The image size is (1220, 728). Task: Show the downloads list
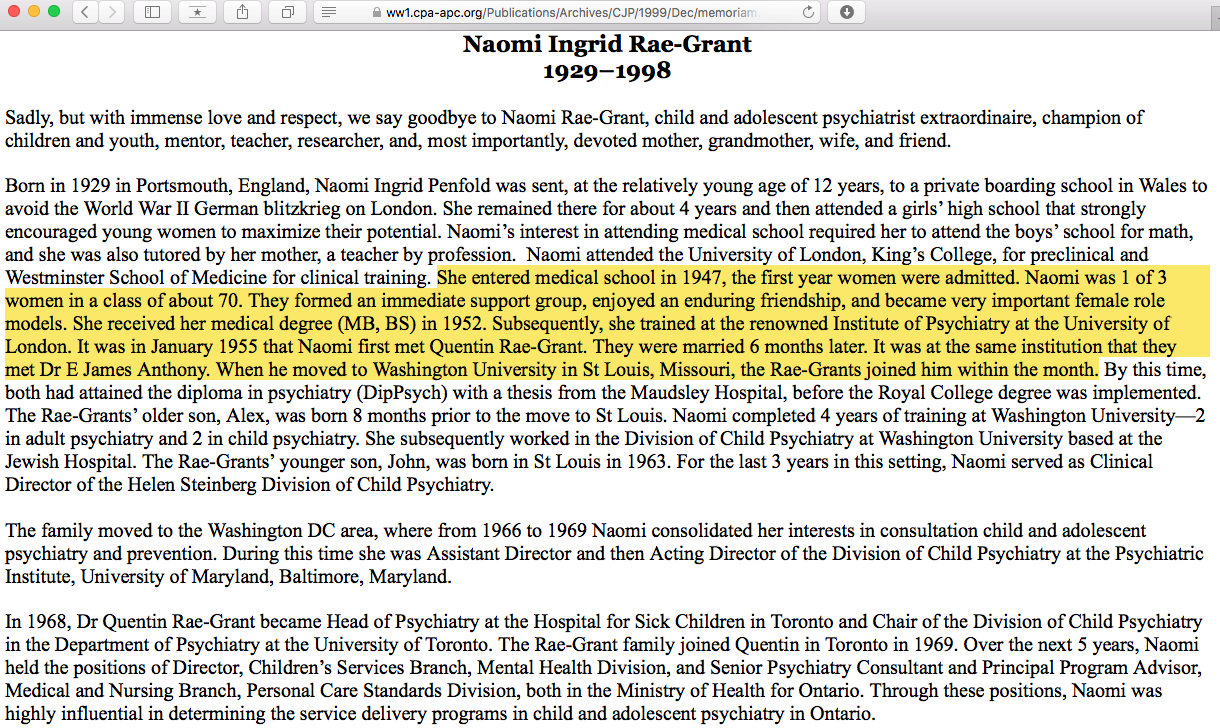pyautogui.click(x=847, y=12)
